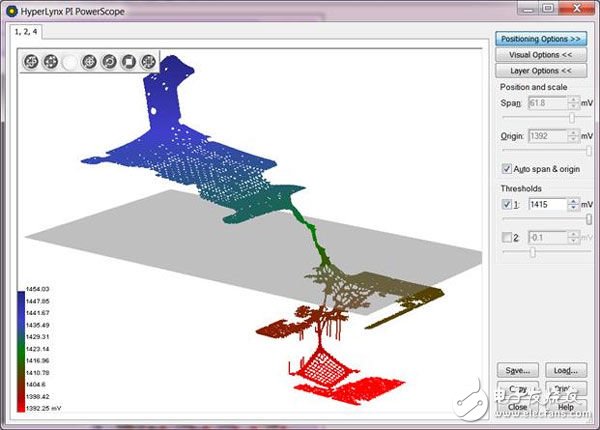Click the Threshold 1 value field showing 1415
The width and height of the screenshot is (600, 430).
[545, 204]
